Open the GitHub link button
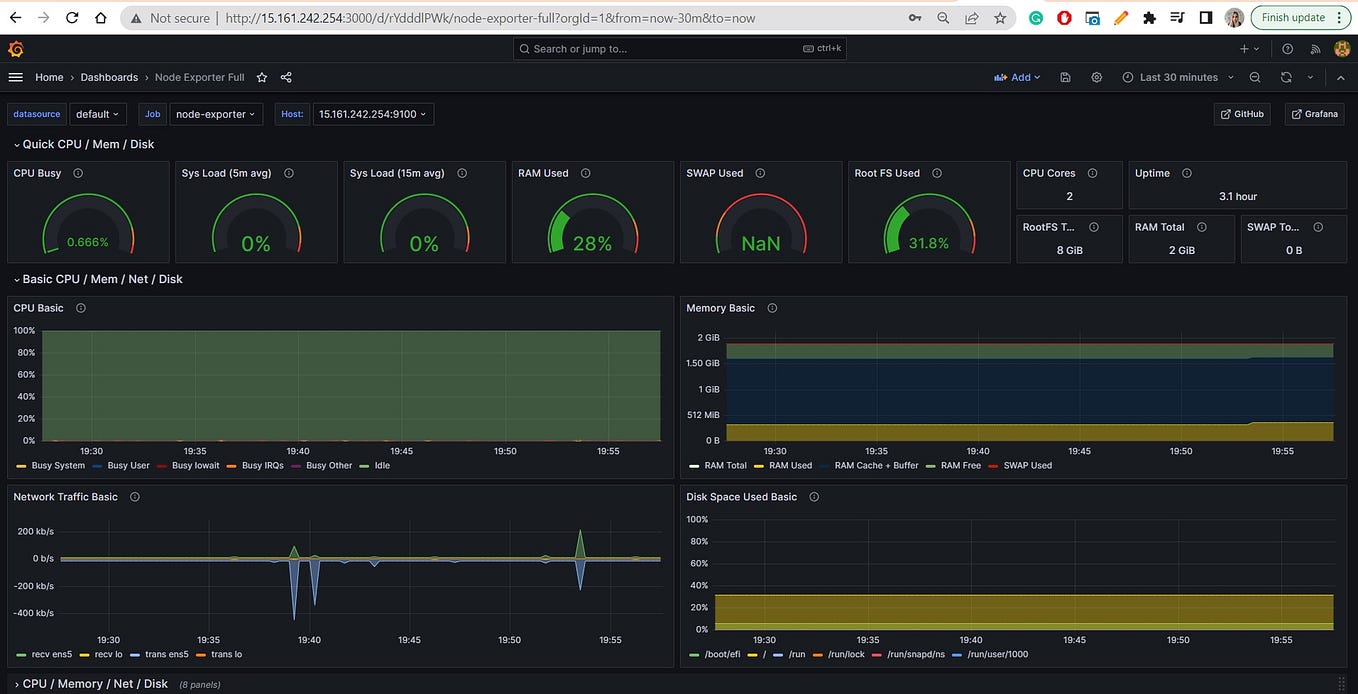 point(1242,114)
